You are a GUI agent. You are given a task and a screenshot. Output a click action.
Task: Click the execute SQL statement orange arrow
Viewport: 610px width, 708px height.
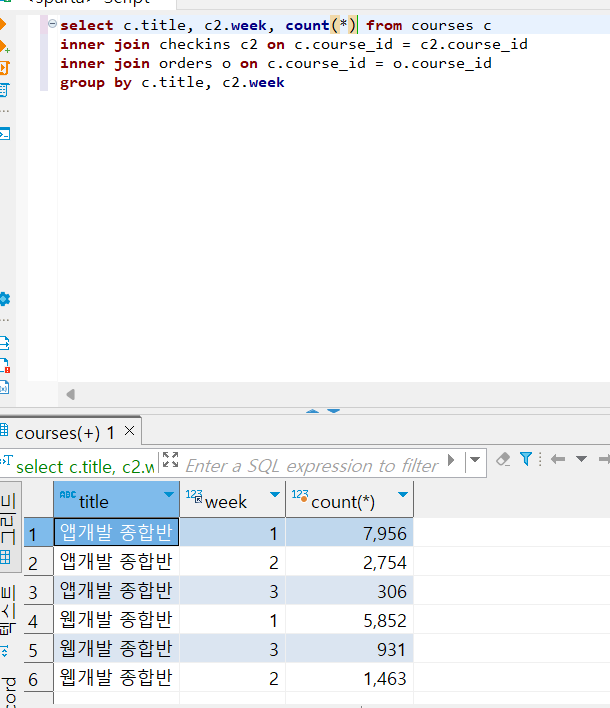(x=2, y=24)
